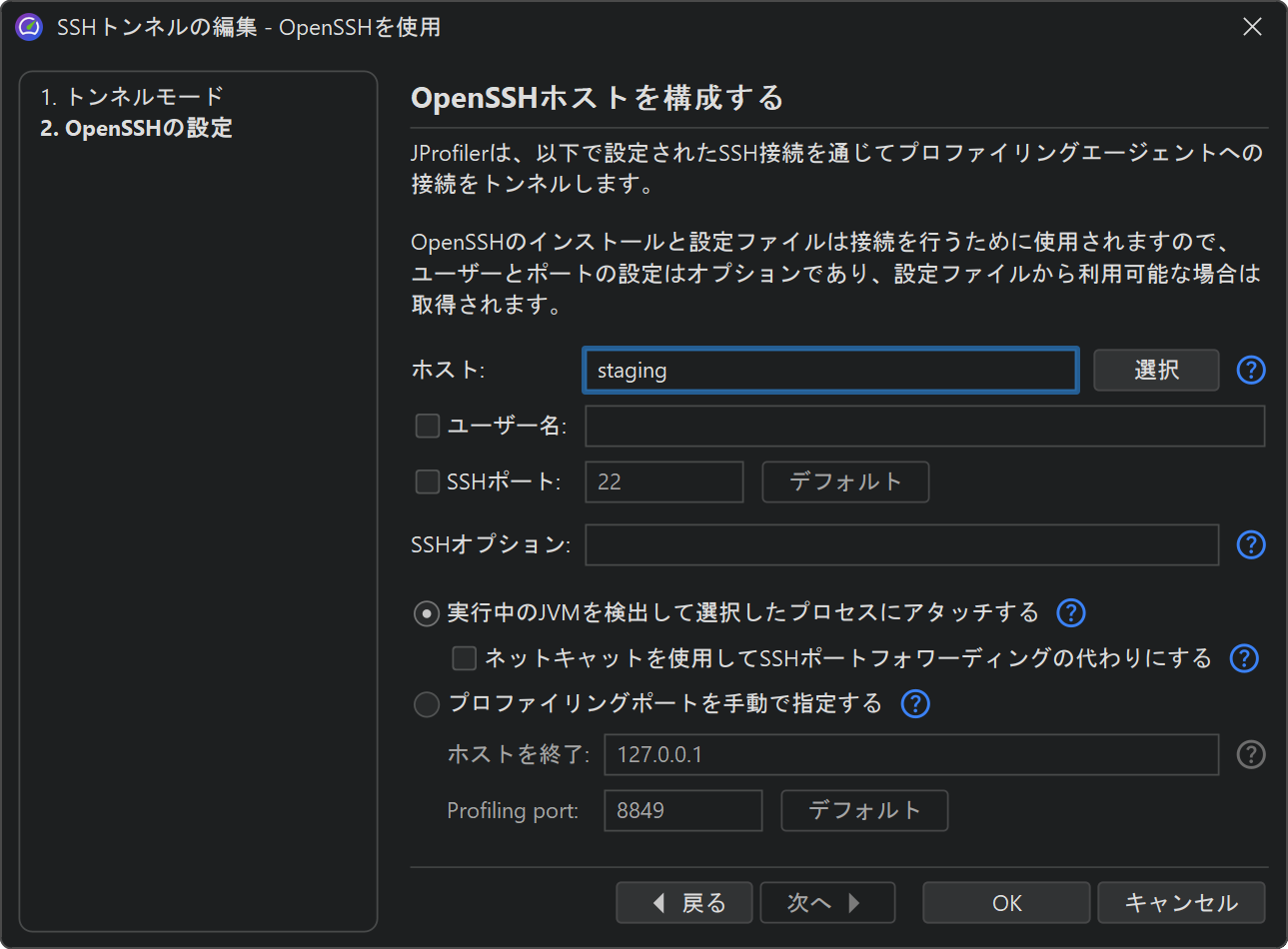
Task: Click the help icon next to ホスト field
Action: [x=1251, y=370]
